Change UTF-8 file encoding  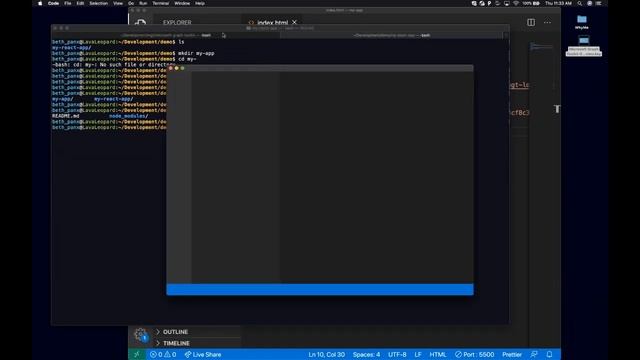pyautogui.click(x=397, y=354)
